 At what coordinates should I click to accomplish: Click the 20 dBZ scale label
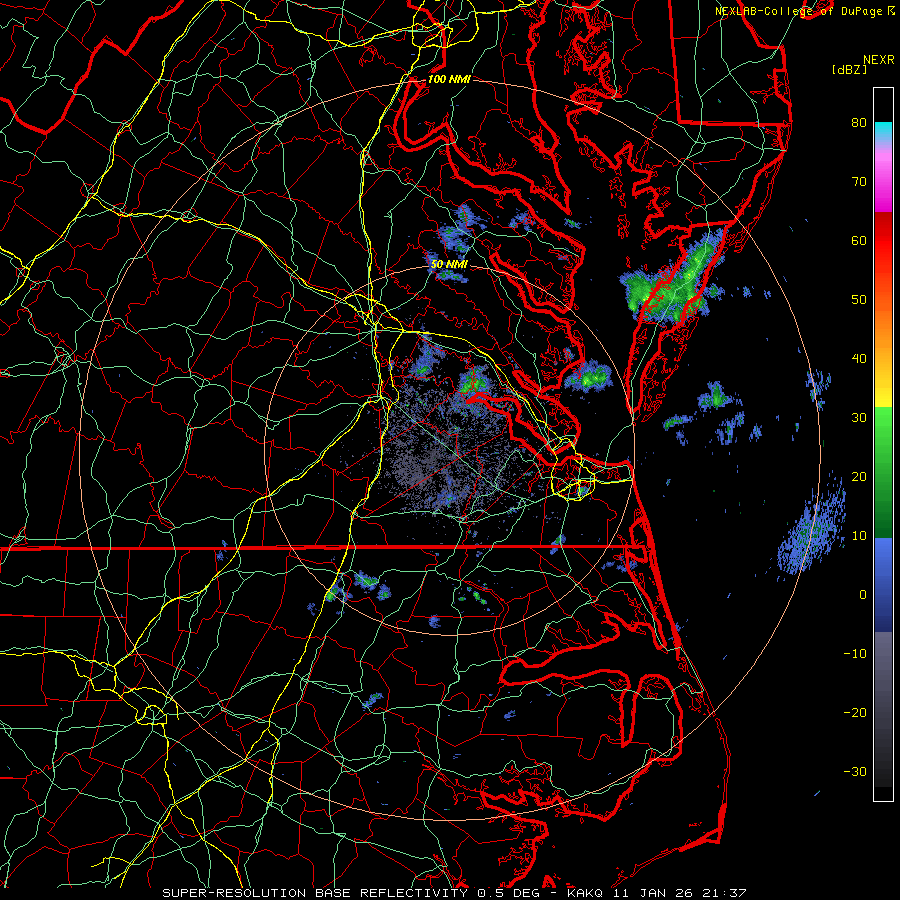859,476
